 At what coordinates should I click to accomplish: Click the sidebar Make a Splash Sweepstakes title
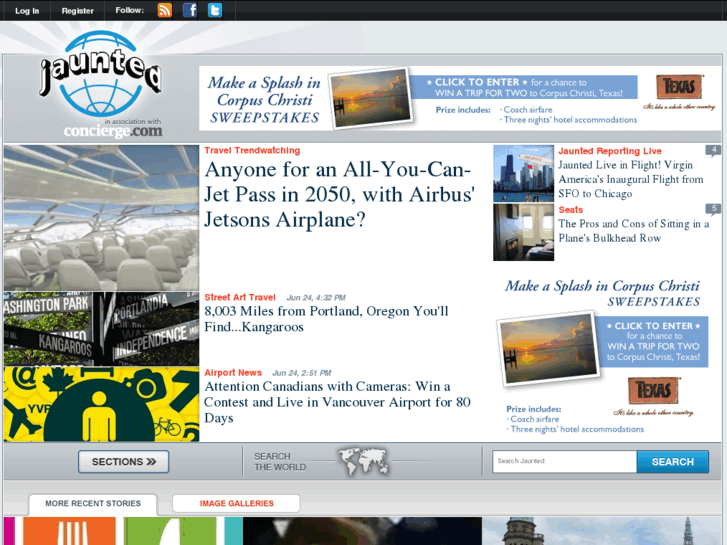click(603, 293)
